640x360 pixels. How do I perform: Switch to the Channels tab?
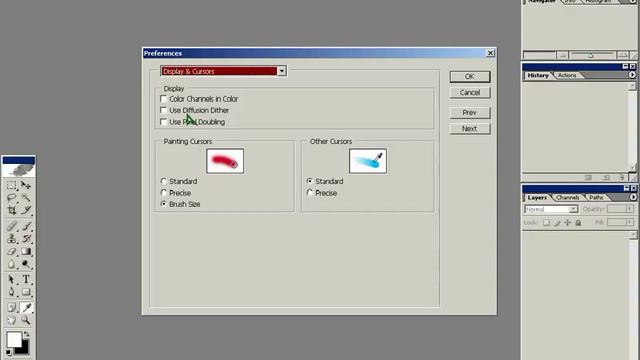pos(567,198)
